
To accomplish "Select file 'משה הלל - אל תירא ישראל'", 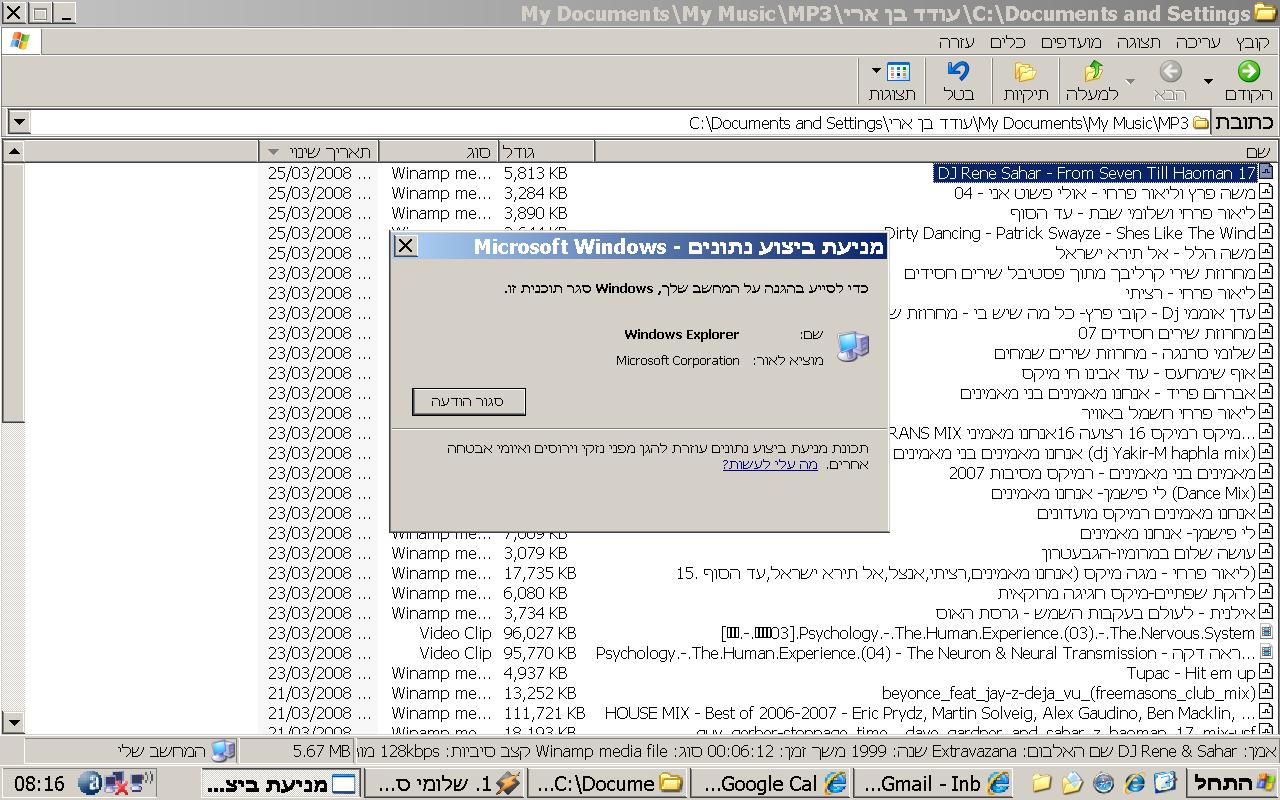I will (1155, 253).
